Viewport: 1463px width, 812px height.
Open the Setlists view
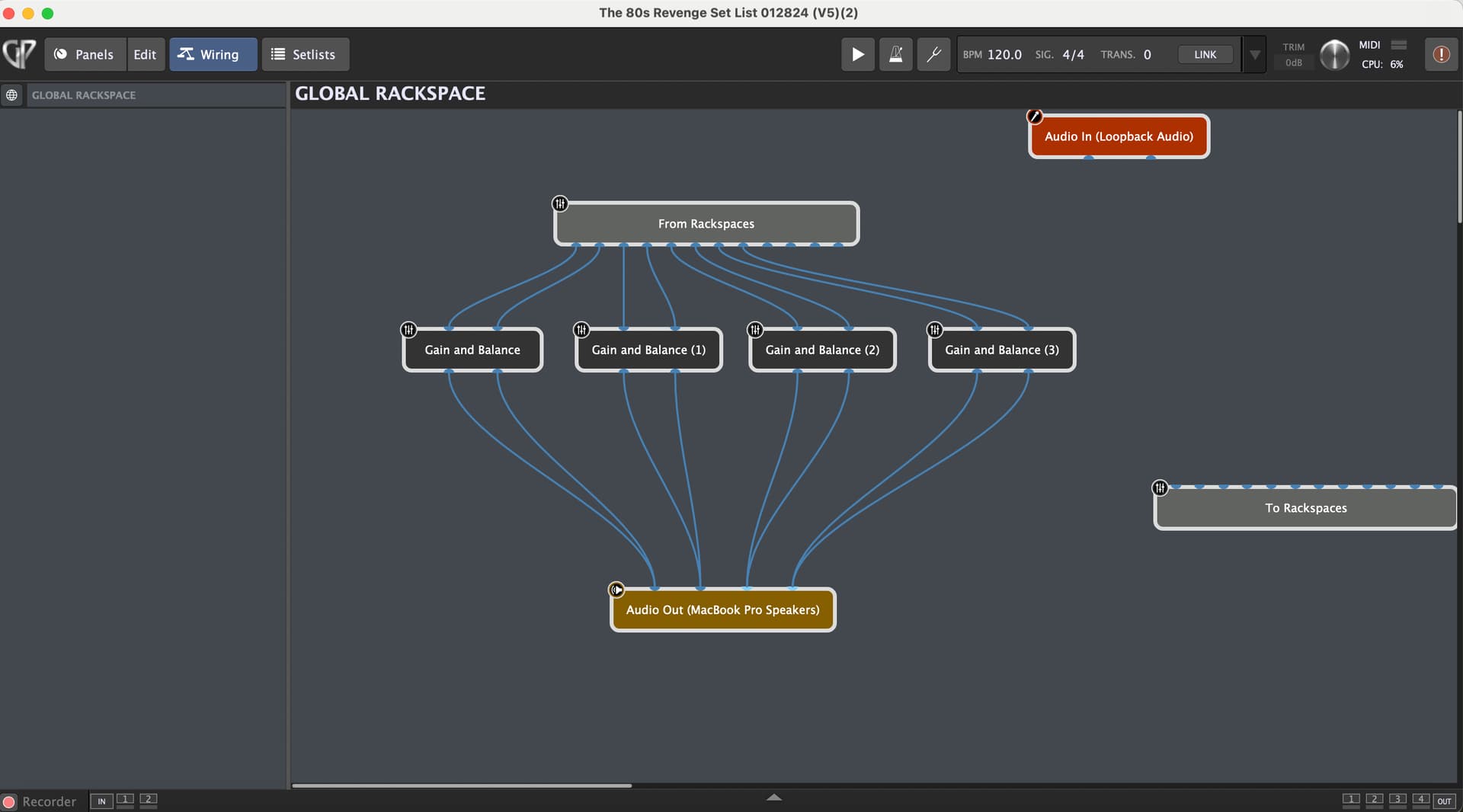[x=305, y=54]
